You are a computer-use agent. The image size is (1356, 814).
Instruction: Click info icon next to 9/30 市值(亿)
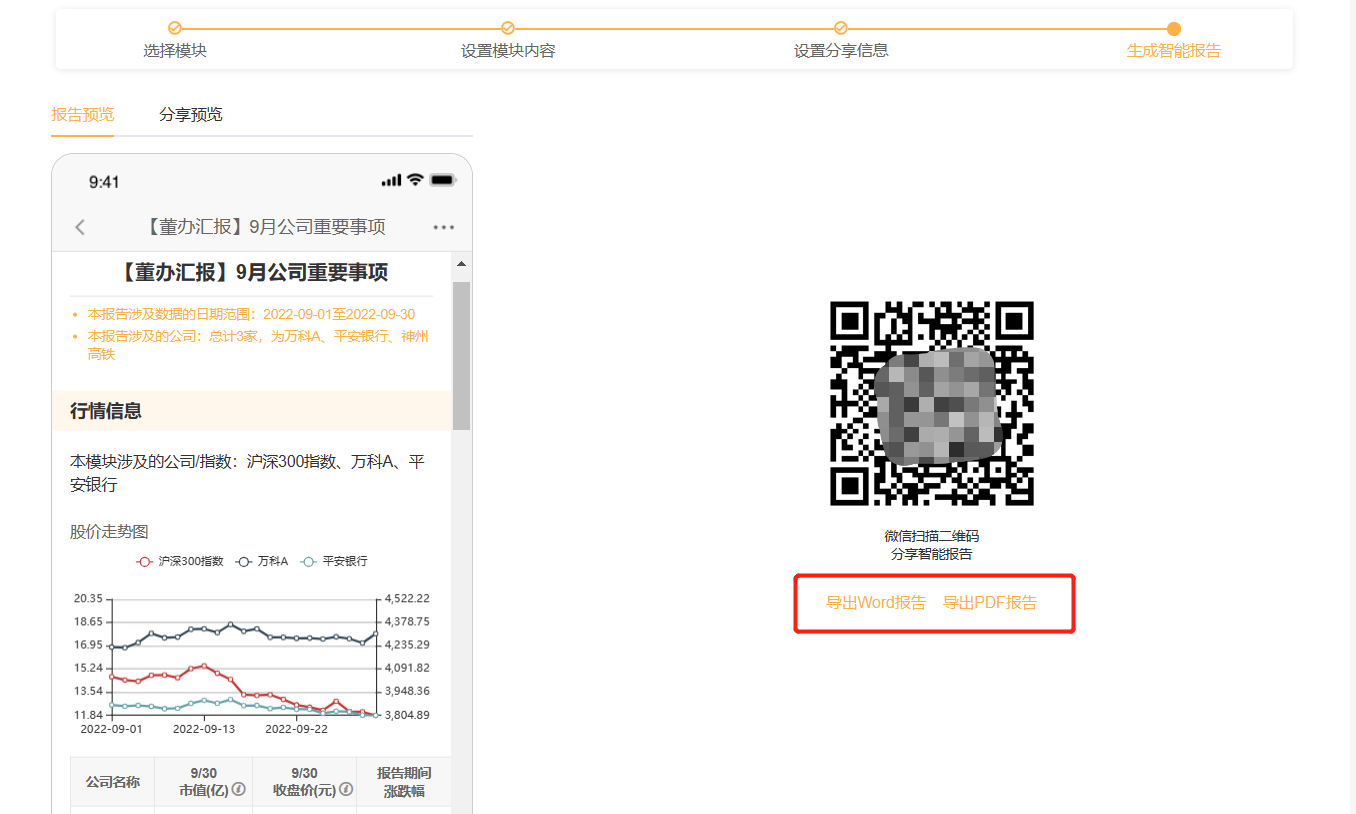tap(239, 790)
